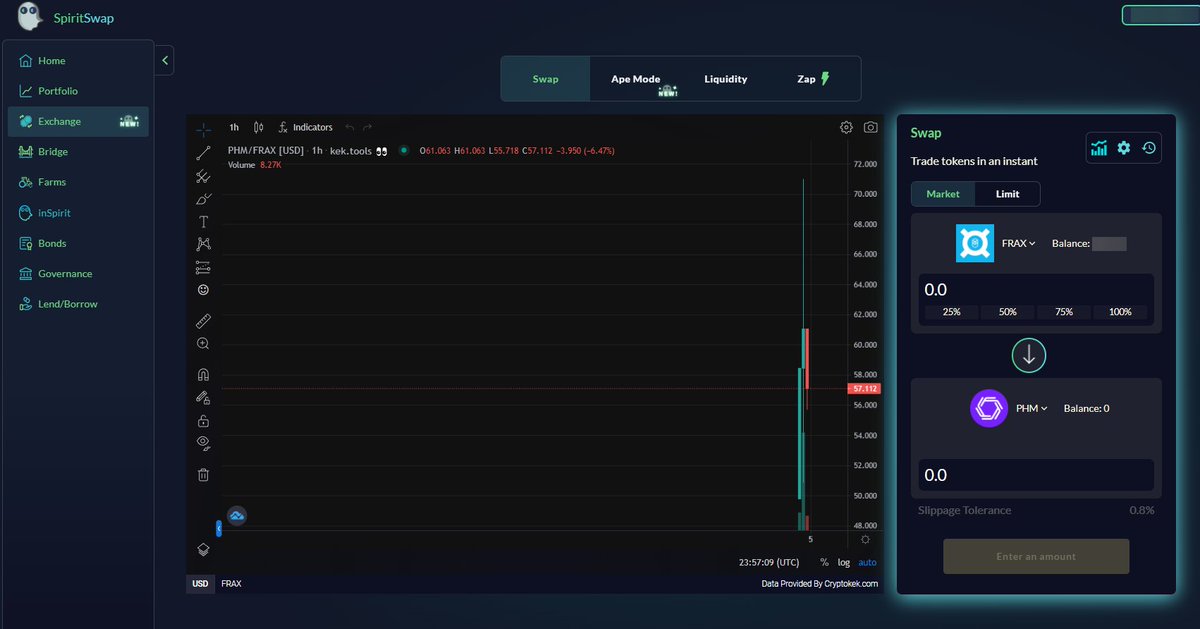Toggle lock all drawing tools
The height and width of the screenshot is (629, 1200).
pos(203,421)
